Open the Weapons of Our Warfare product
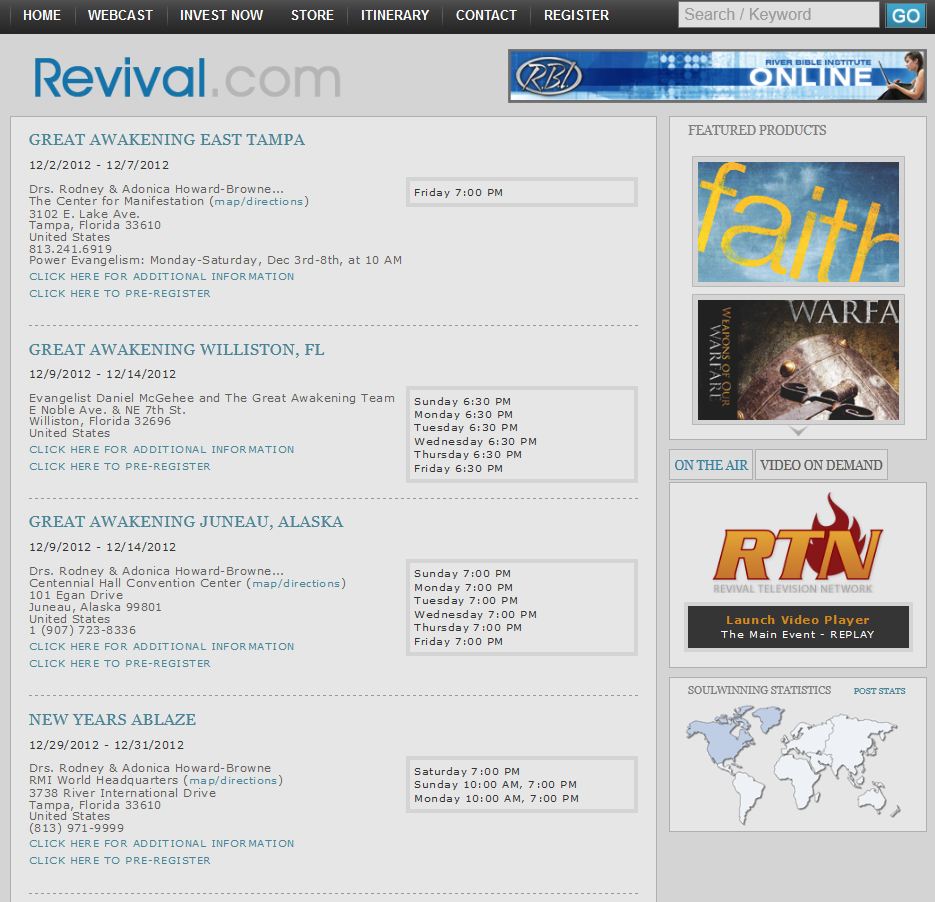The width and height of the screenshot is (935, 902). coord(798,359)
